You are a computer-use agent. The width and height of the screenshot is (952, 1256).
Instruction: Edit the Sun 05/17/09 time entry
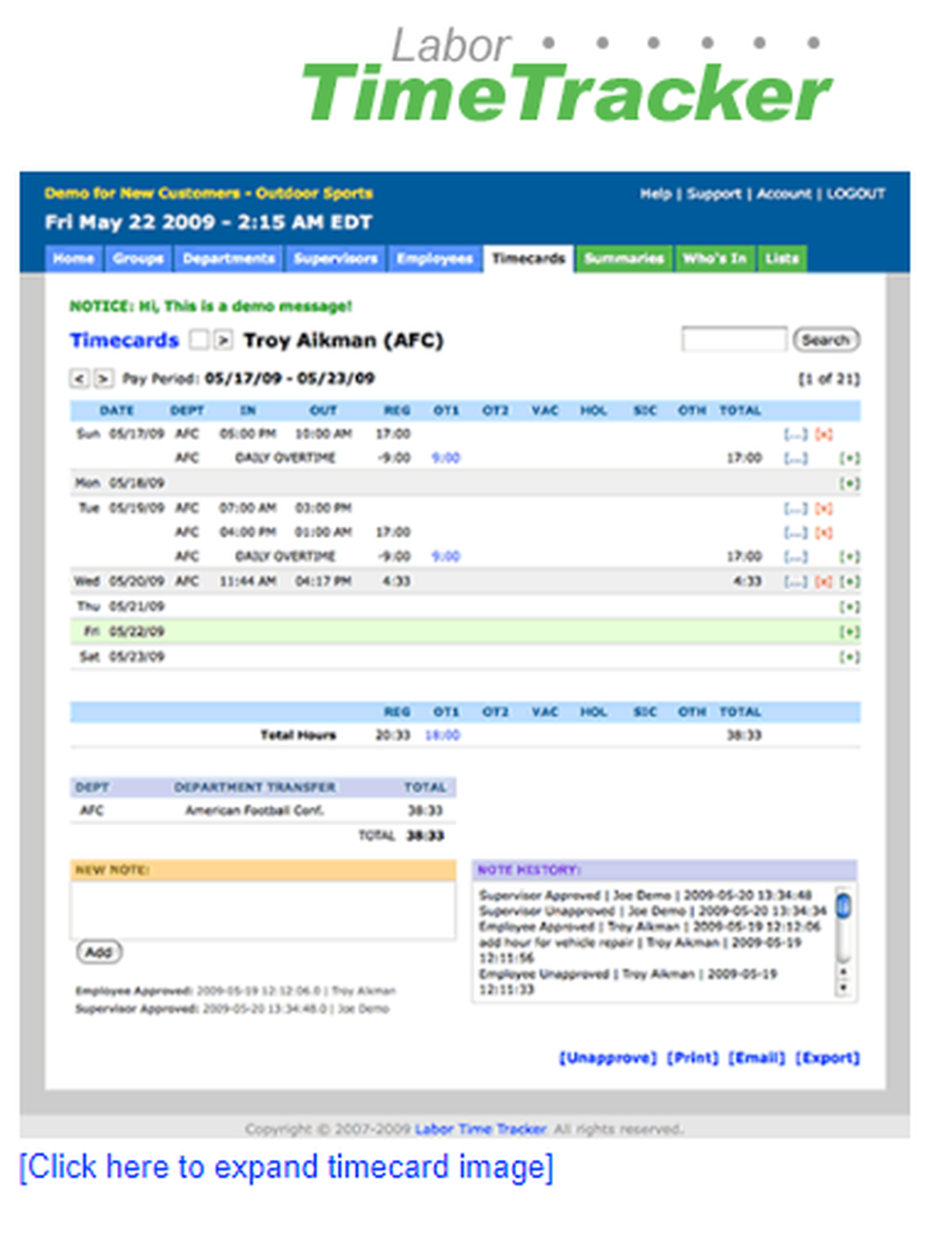click(x=796, y=433)
